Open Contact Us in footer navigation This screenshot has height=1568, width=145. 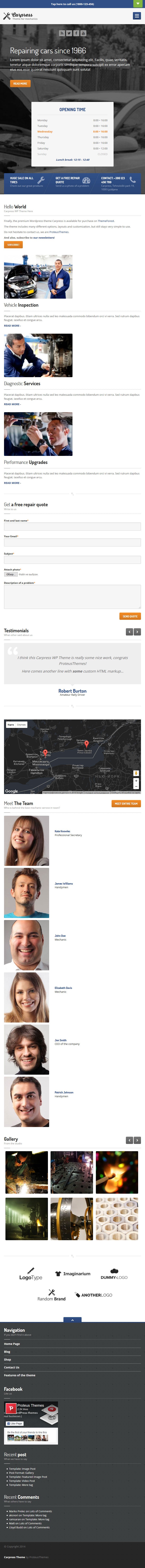point(11,1367)
